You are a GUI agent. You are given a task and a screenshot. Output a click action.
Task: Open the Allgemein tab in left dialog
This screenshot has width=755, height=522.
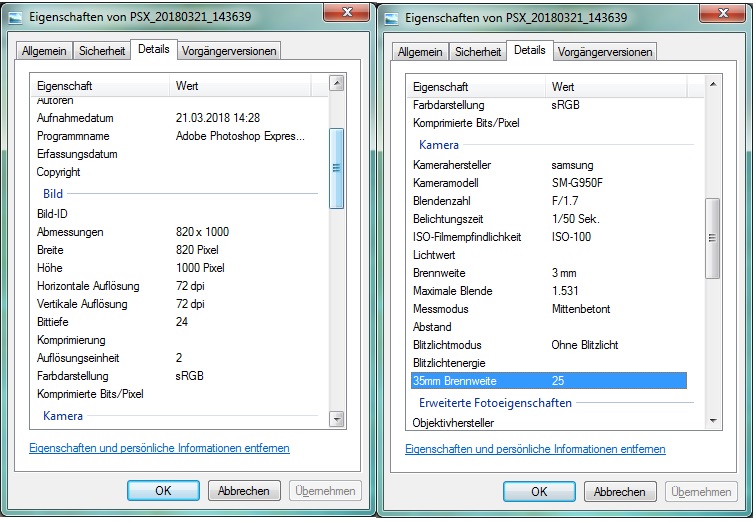(x=44, y=51)
